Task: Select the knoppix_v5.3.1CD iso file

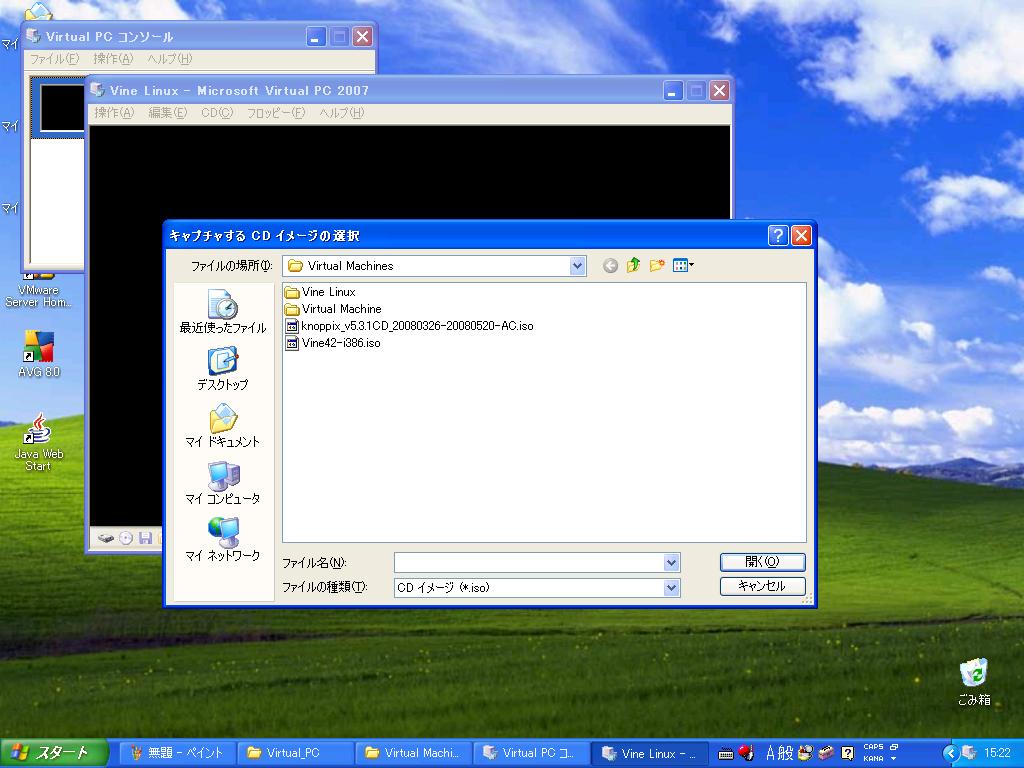Action: tap(409, 326)
